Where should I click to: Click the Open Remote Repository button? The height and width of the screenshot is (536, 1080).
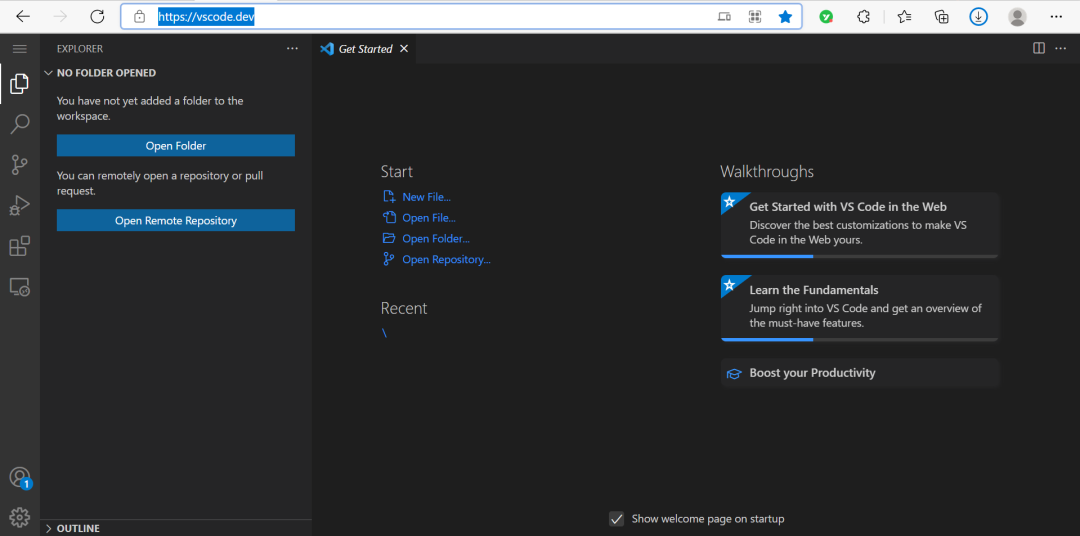point(176,220)
